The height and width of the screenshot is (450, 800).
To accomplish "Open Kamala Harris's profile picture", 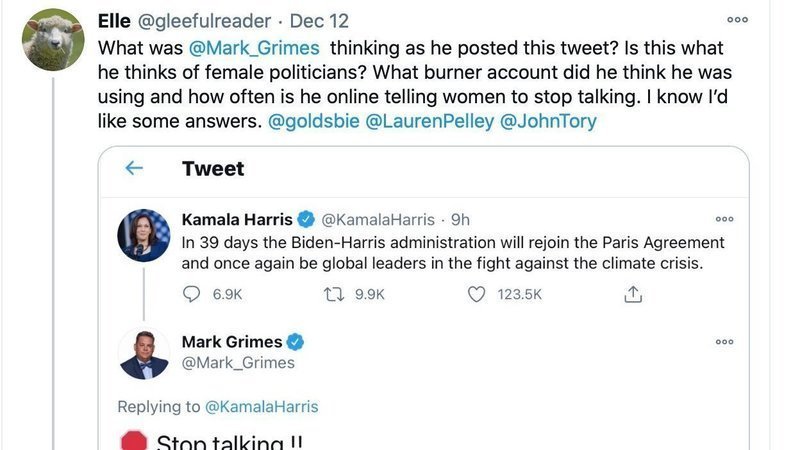I will [x=143, y=235].
